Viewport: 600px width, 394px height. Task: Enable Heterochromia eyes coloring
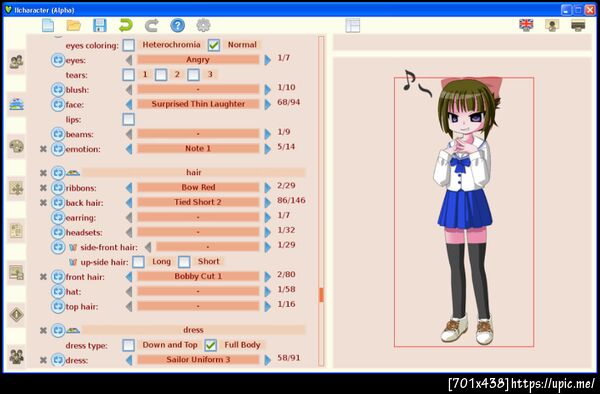[x=129, y=45]
